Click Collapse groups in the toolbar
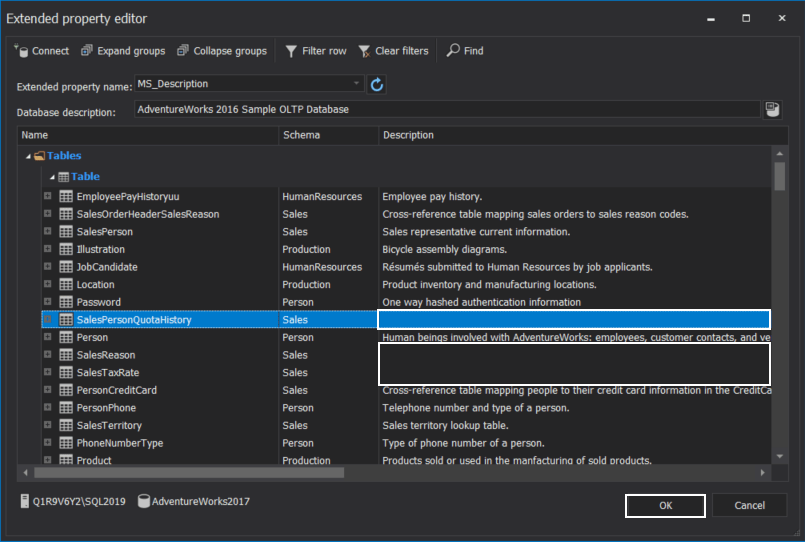The image size is (805, 542). pyautogui.click(x=222, y=51)
